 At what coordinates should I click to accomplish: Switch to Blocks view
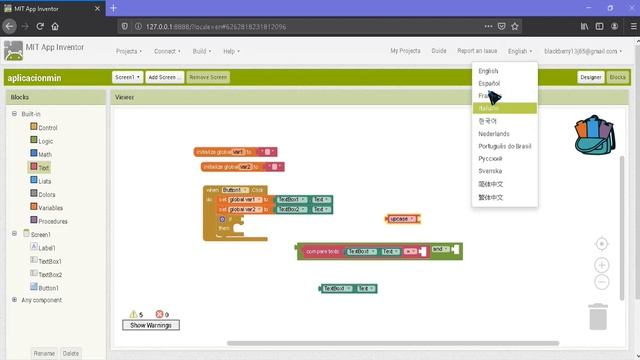[x=618, y=77]
